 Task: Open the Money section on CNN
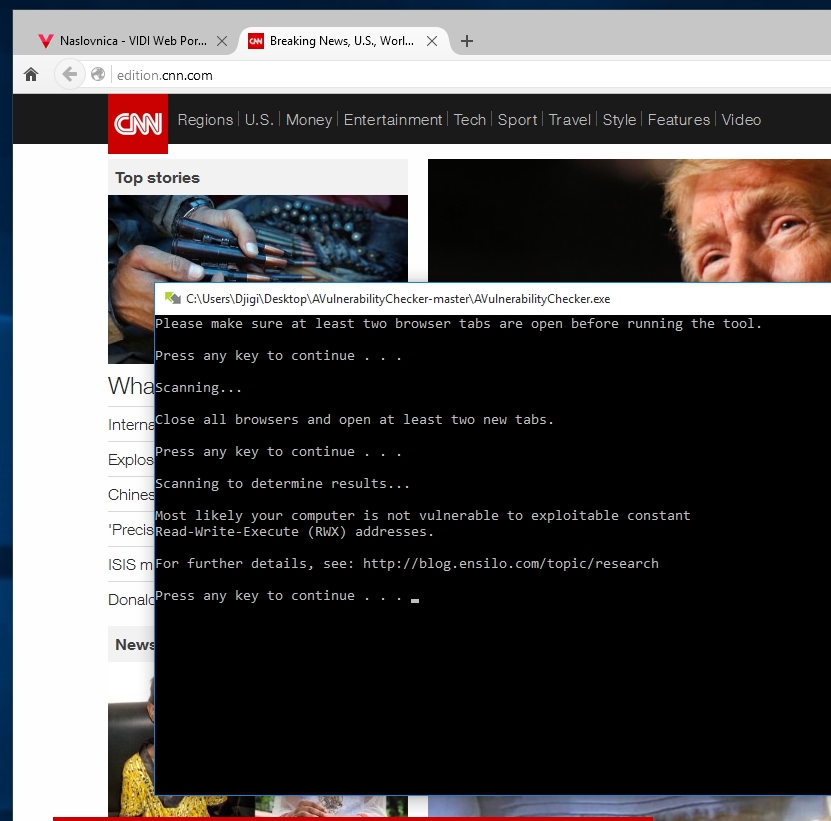pyautogui.click(x=309, y=120)
